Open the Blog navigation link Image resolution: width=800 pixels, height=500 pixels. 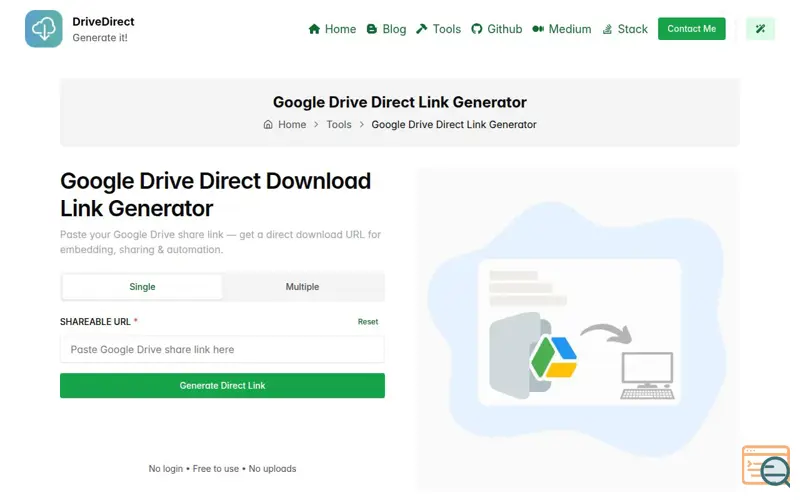tap(386, 29)
